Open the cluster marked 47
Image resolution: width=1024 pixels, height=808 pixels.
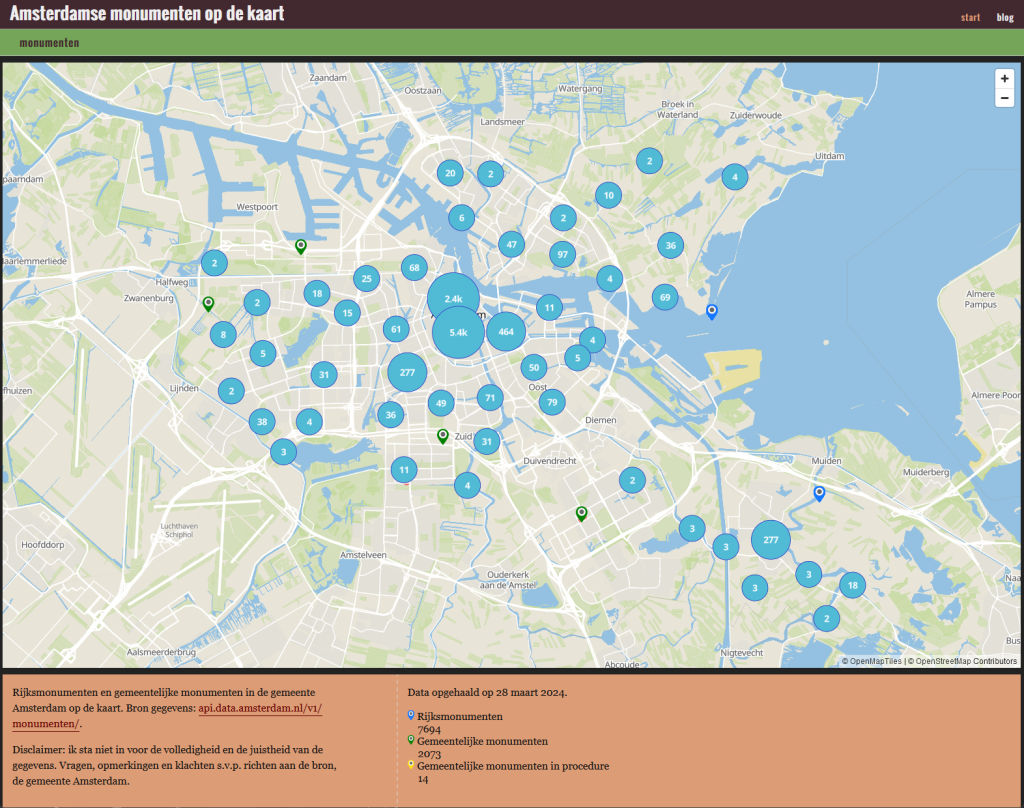tap(511, 245)
